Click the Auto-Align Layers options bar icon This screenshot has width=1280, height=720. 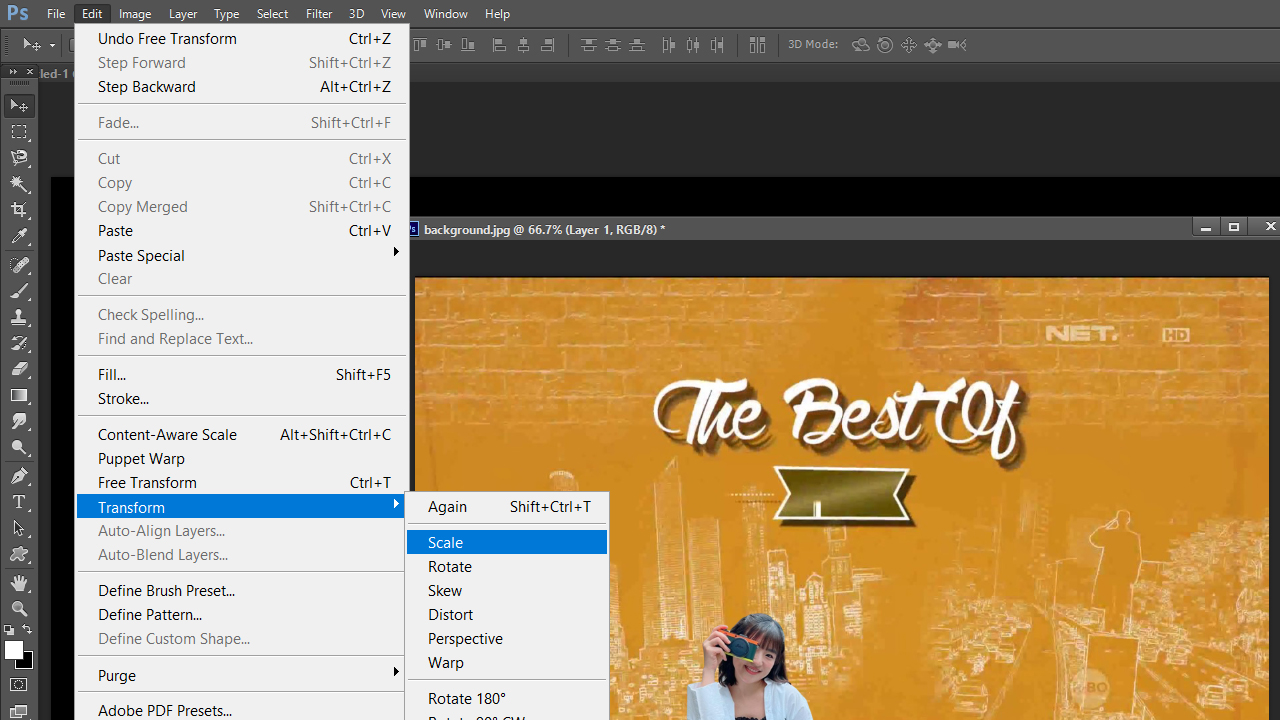click(757, 45)
